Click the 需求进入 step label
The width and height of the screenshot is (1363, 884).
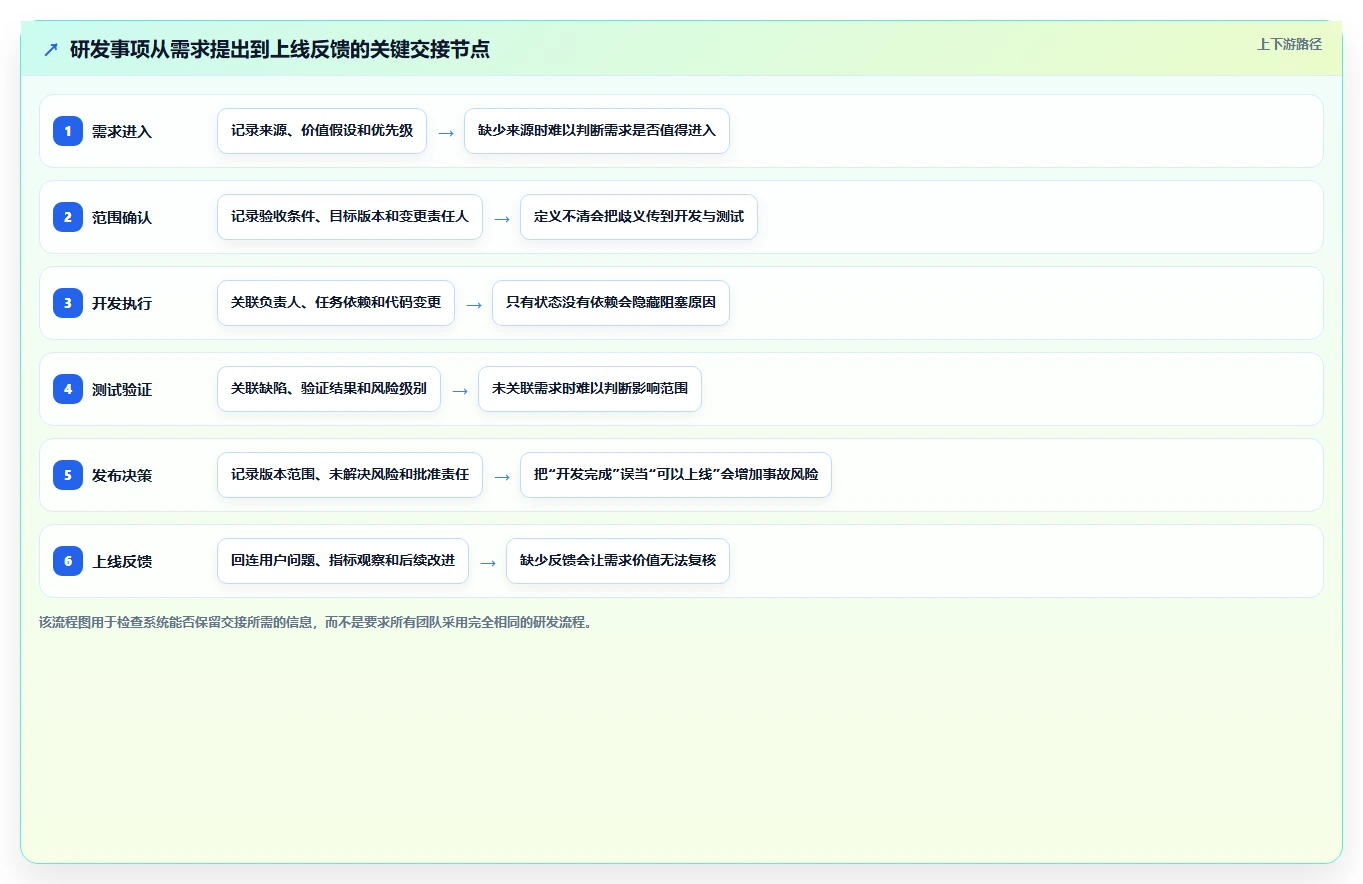122,131
